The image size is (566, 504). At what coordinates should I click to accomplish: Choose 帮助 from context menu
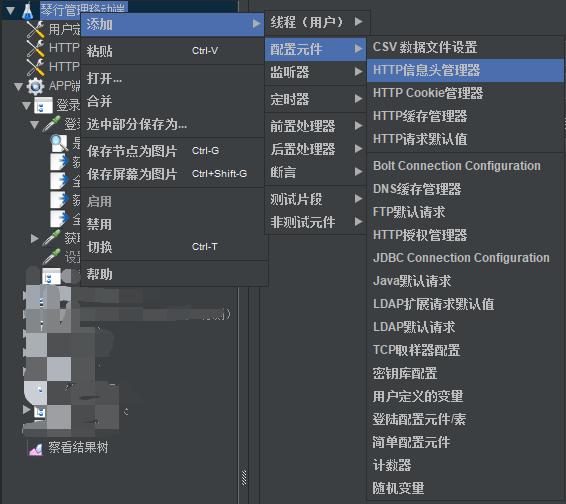(173, 274)
